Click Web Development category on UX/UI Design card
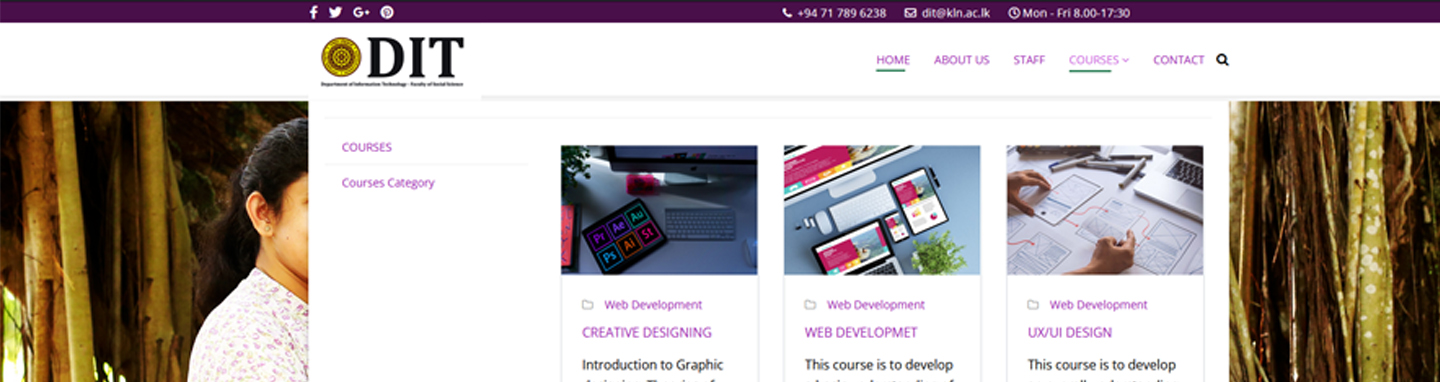The image size is (1440, 382). [x=1099, y=305]
